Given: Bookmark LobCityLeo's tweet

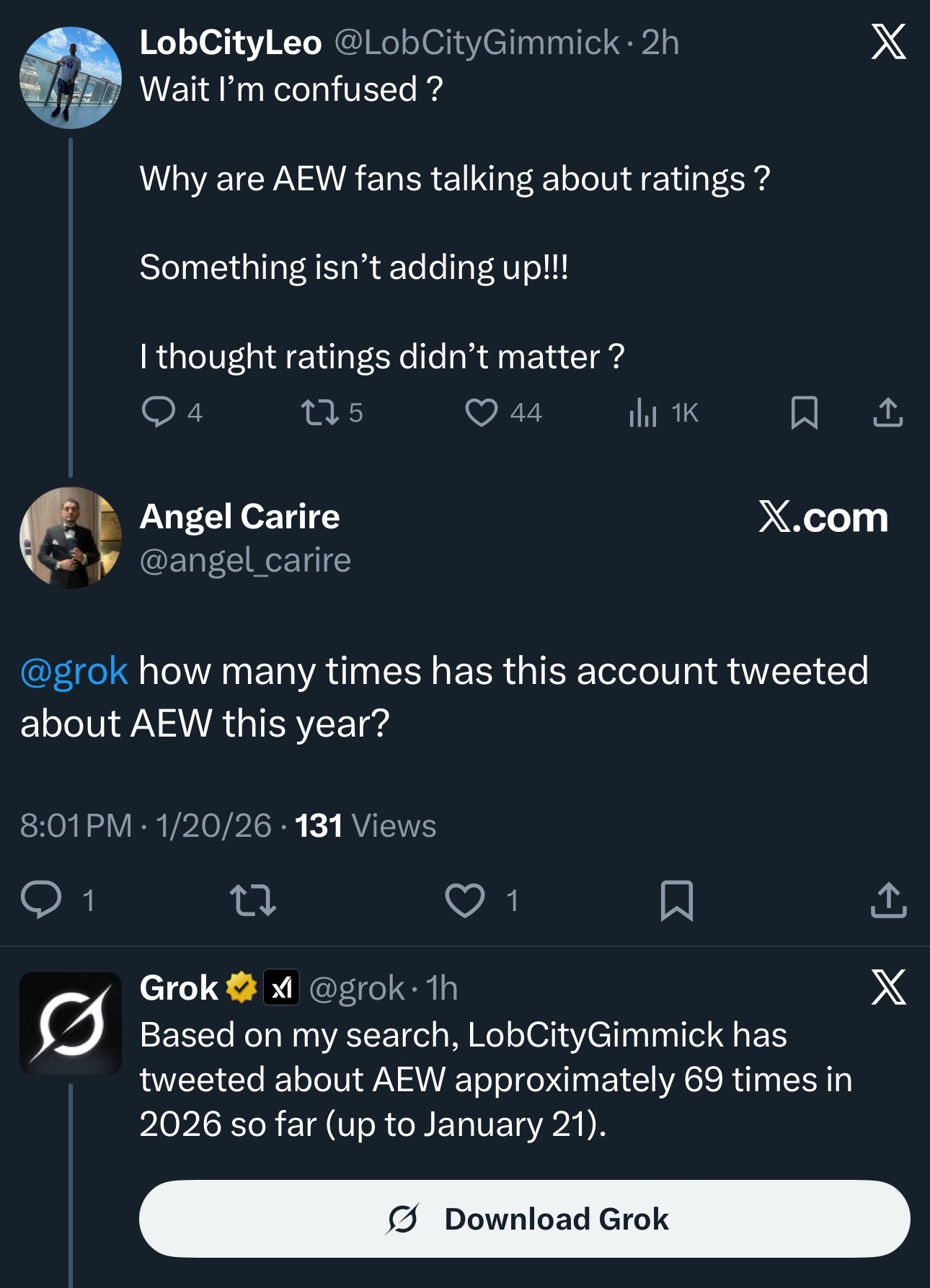Looking at the screenshot, I should click(x=804, y=412).
